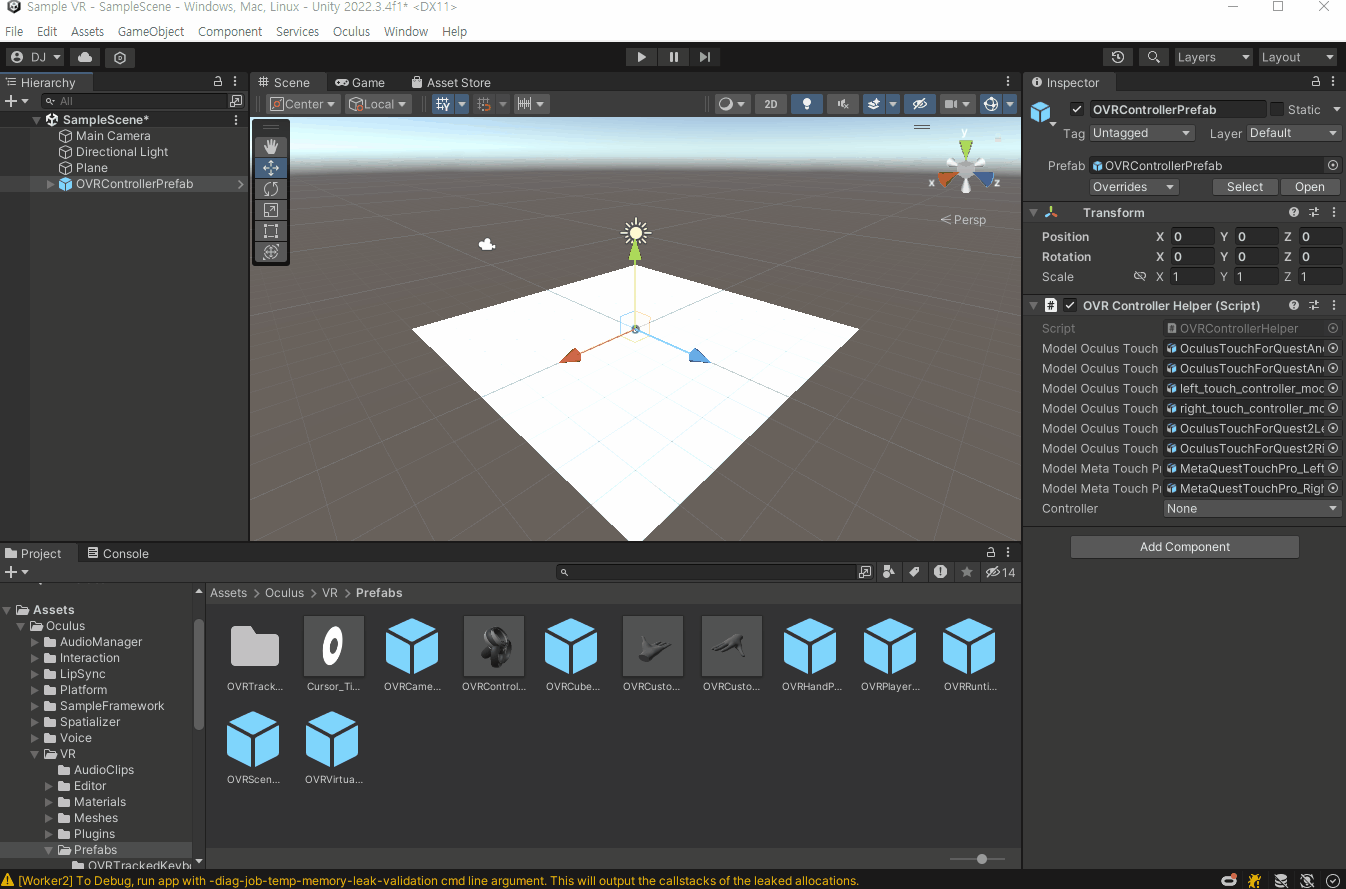
Task: Select the Scale tool
Action: click(270, 210)
